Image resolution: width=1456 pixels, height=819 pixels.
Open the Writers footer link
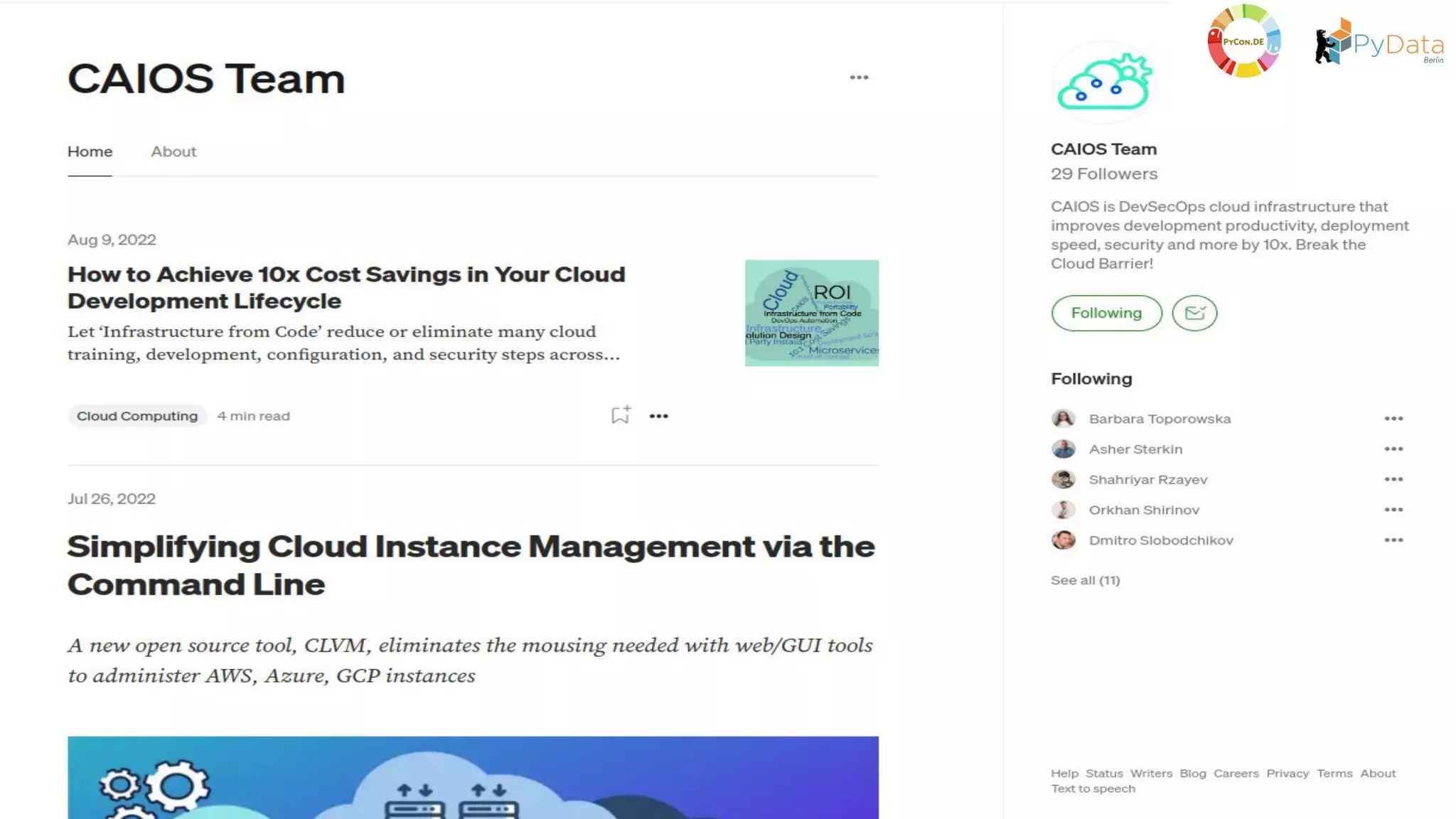[1151, 773]
